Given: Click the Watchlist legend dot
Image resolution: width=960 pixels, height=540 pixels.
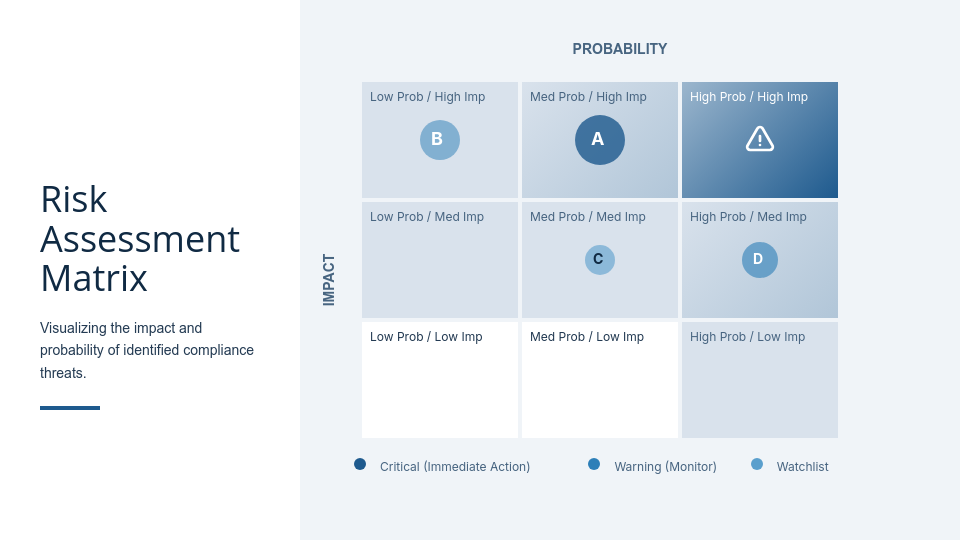Looking at the screenshot, I should pos(757,464).
